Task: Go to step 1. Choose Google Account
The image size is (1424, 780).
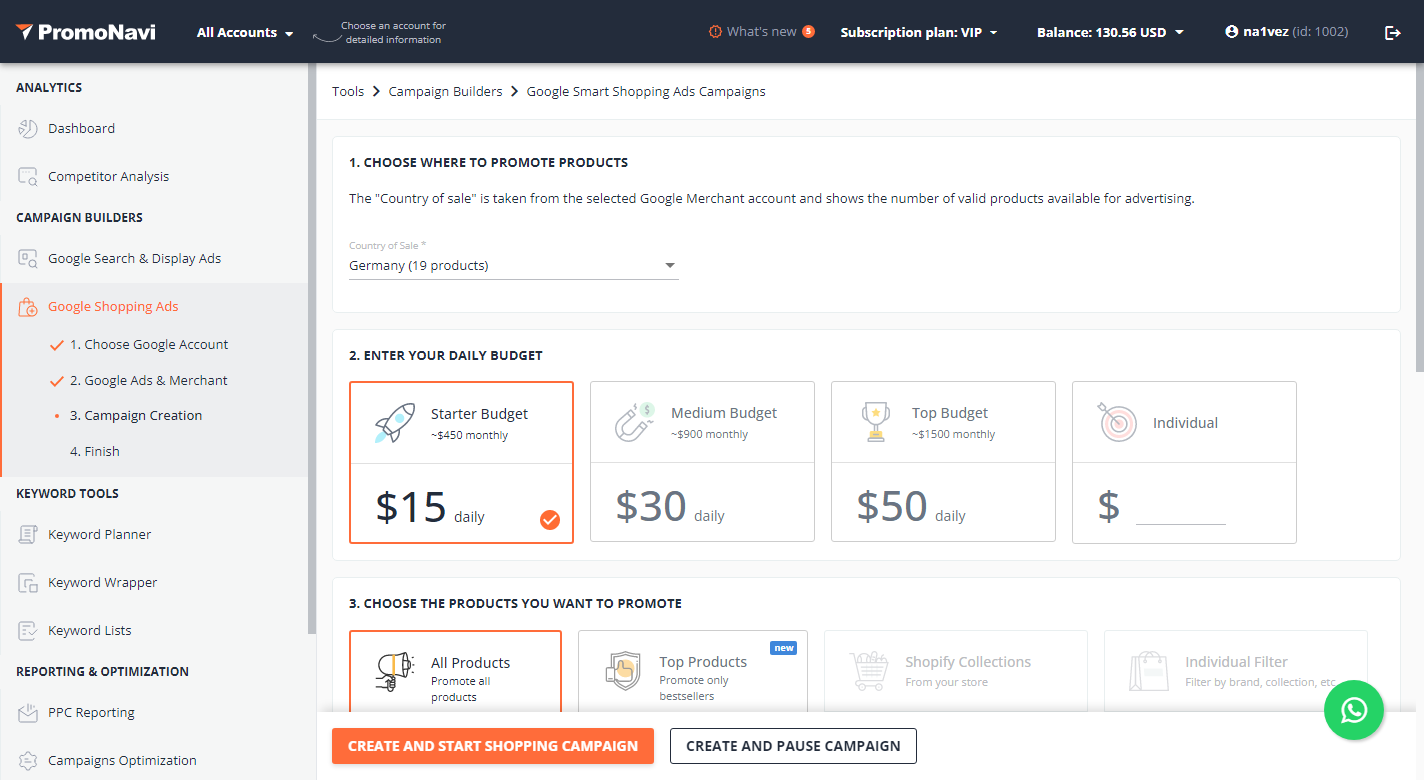Action: point(149,344)
